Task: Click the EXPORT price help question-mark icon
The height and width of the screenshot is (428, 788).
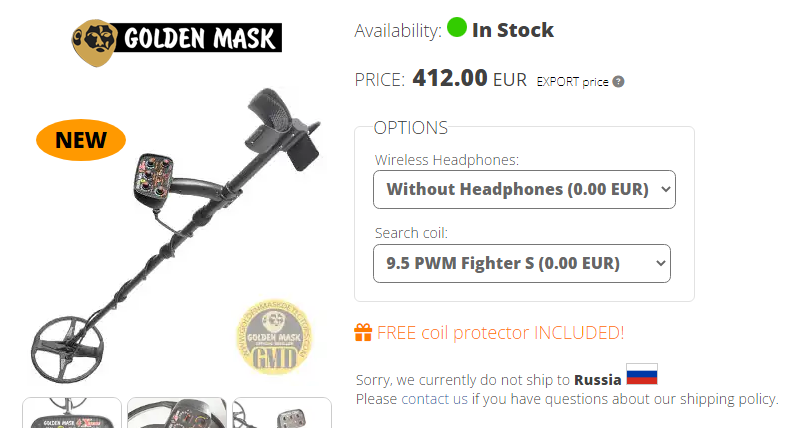Action: [619, 81]
